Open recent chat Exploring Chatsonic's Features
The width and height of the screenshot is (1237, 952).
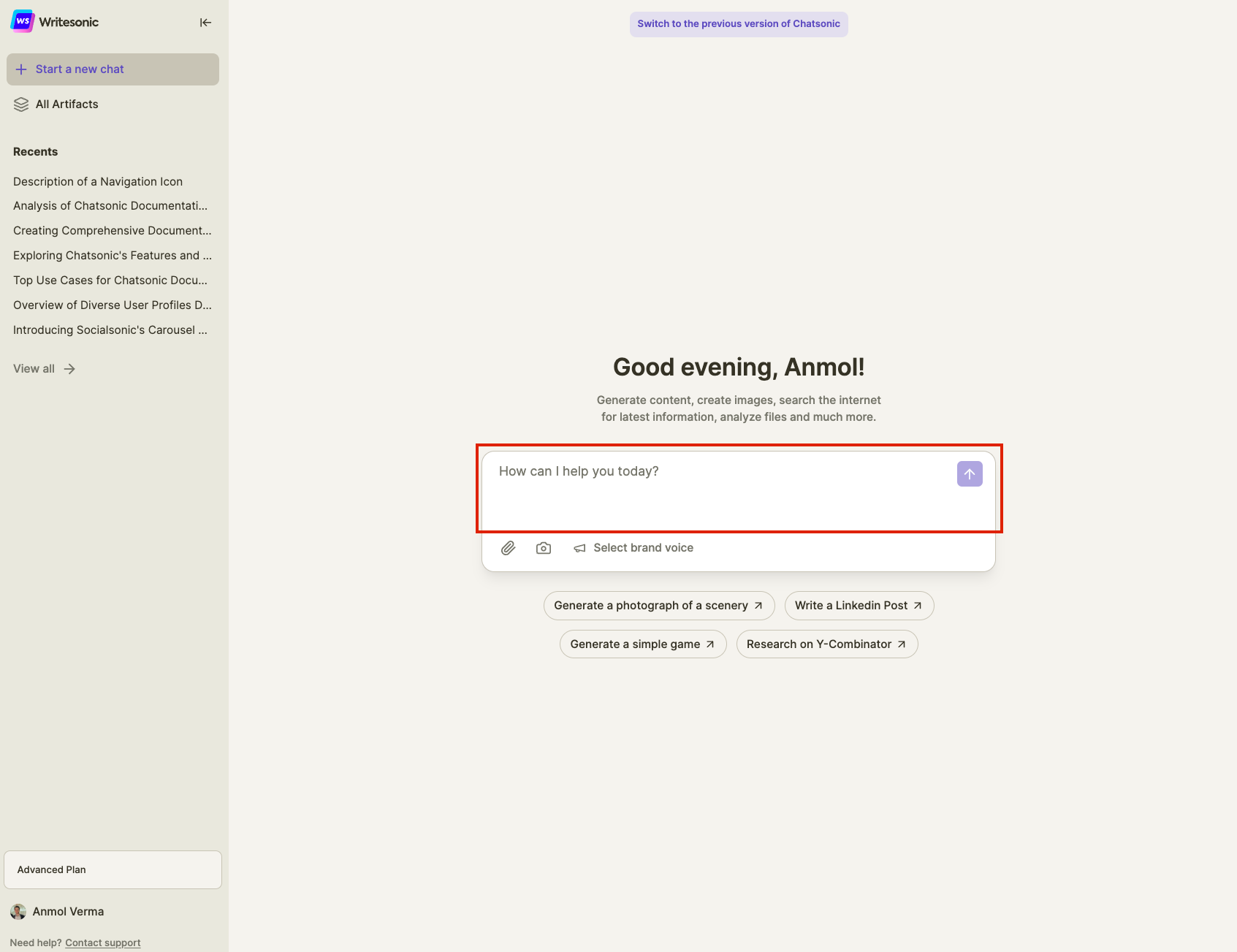[113, 256]
